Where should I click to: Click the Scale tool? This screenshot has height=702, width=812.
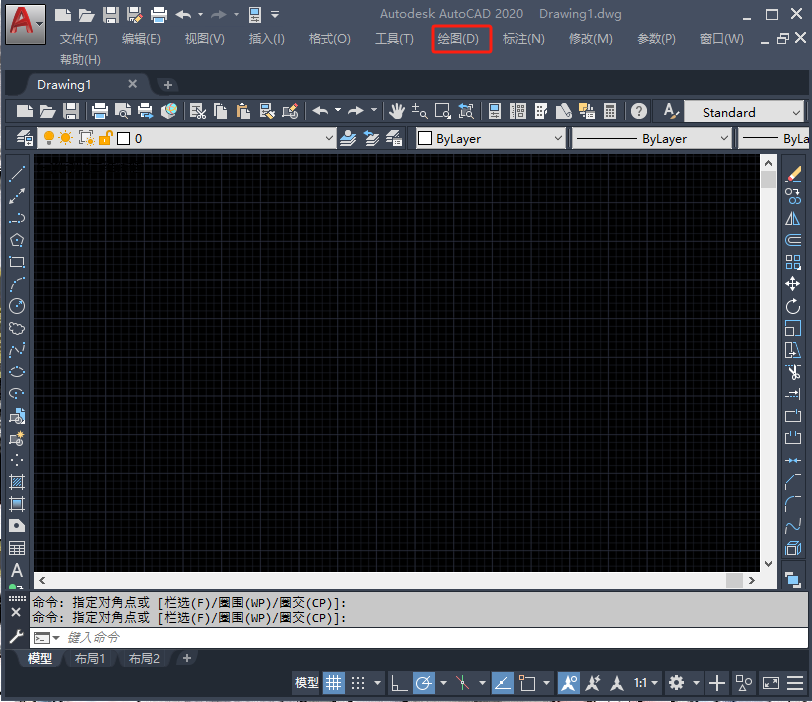[x=793, y=328]
